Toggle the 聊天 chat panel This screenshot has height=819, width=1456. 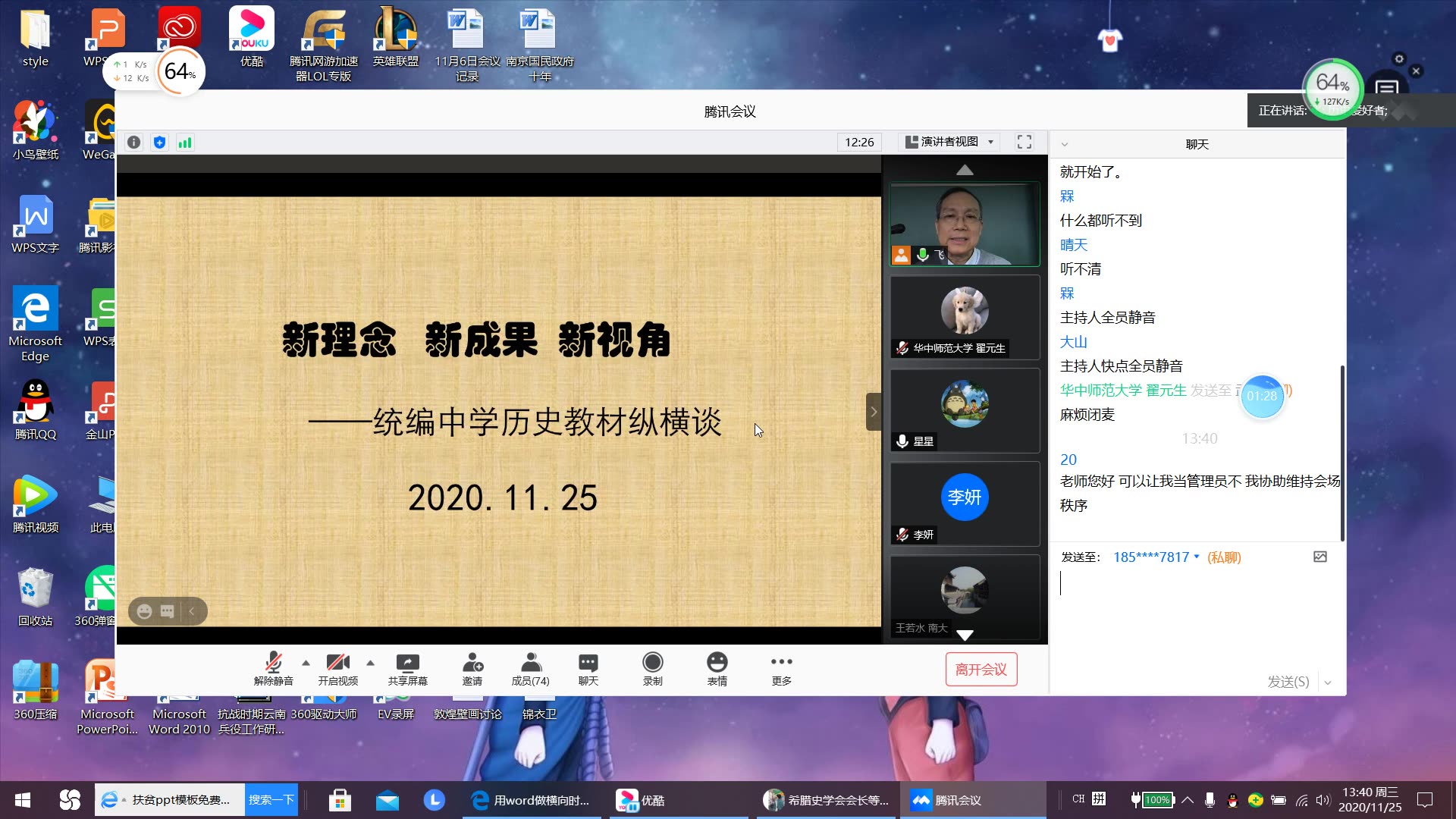point(588,669)
